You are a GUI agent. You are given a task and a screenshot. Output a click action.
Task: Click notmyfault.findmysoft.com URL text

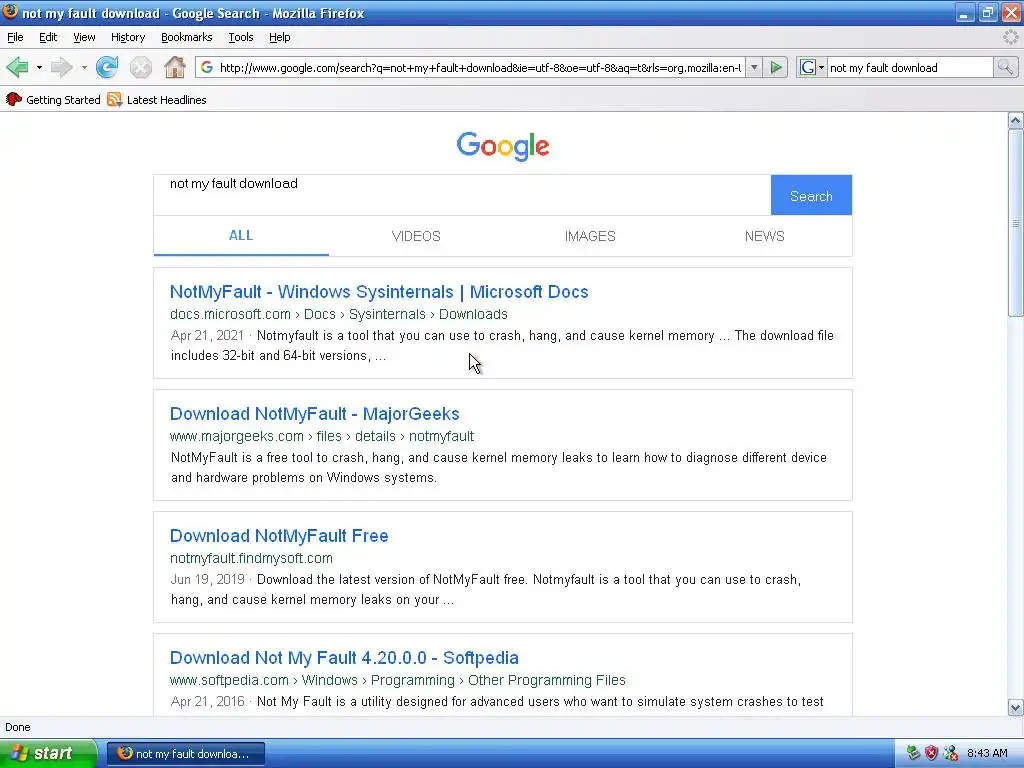(x=251, y=558)
